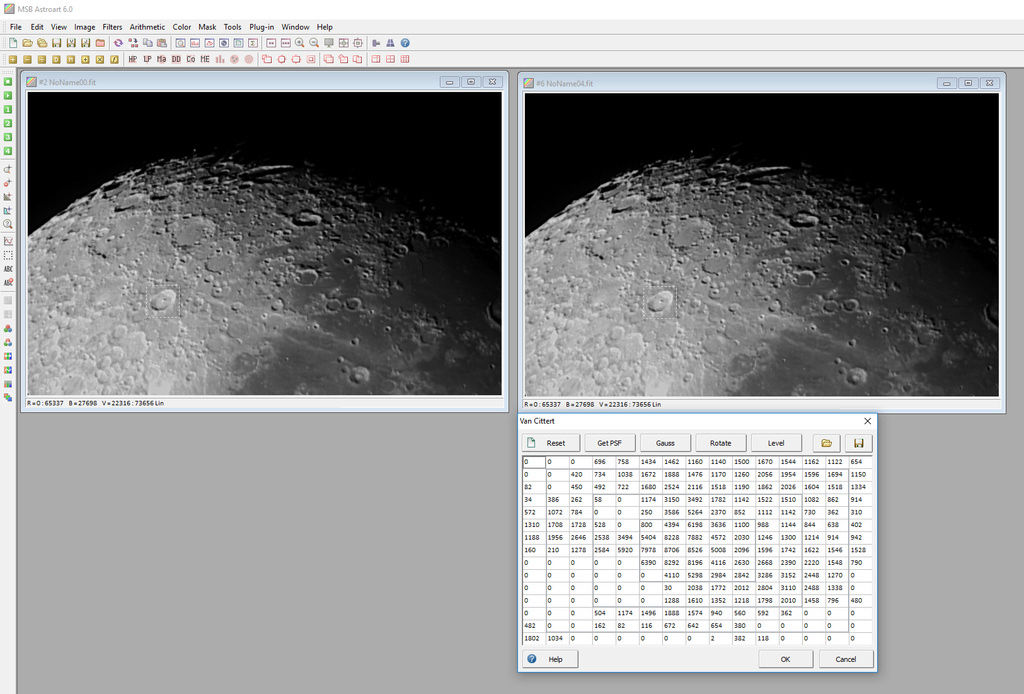Image resolution: width=1024 pixels, height=694 pixels.
Task: Click the open file folder icon in main toolbar
Action: pyautogui.click(x=27, y=43)
